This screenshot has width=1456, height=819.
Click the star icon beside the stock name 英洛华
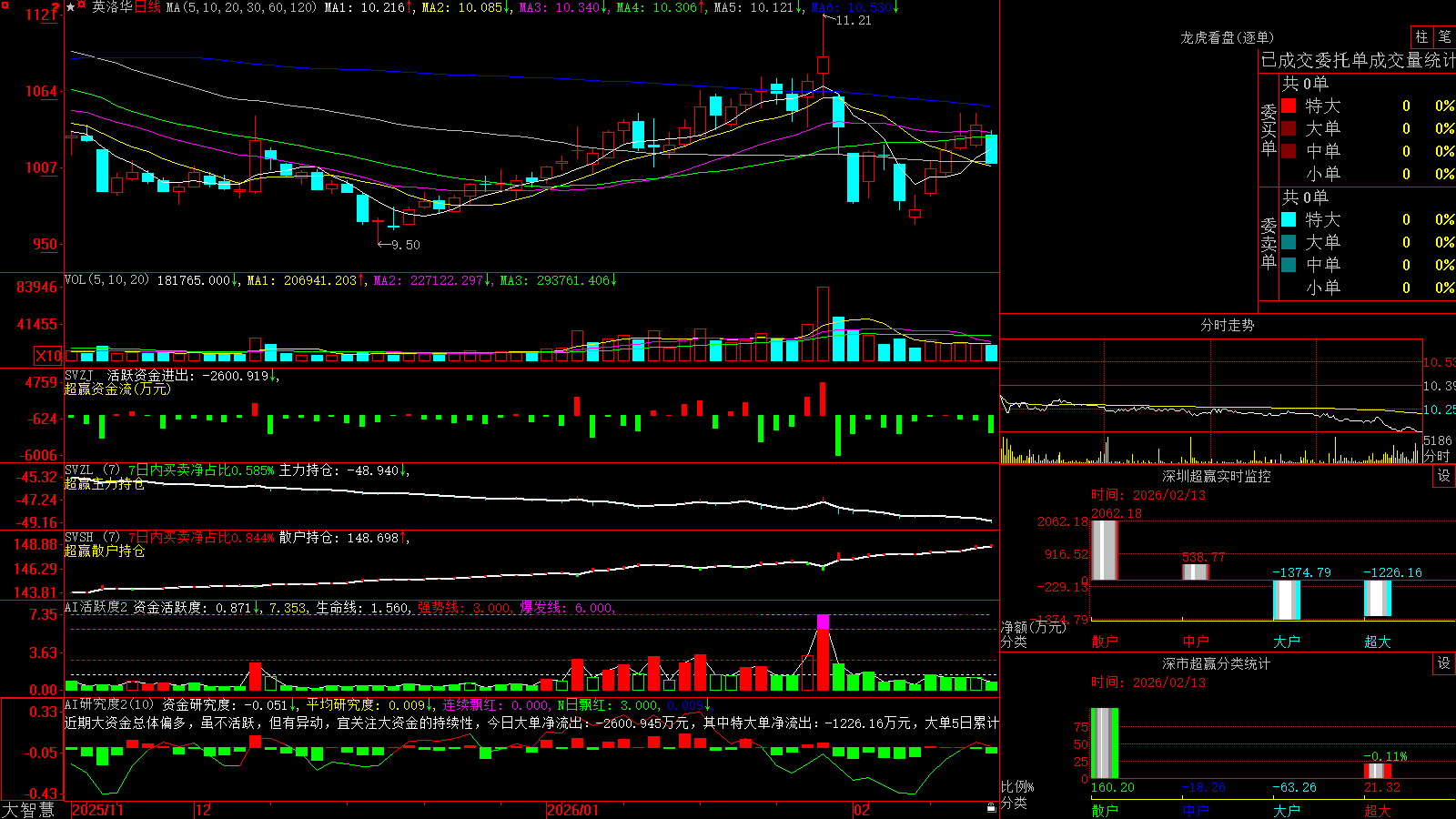pyautogui.click(x=71, y=7)
